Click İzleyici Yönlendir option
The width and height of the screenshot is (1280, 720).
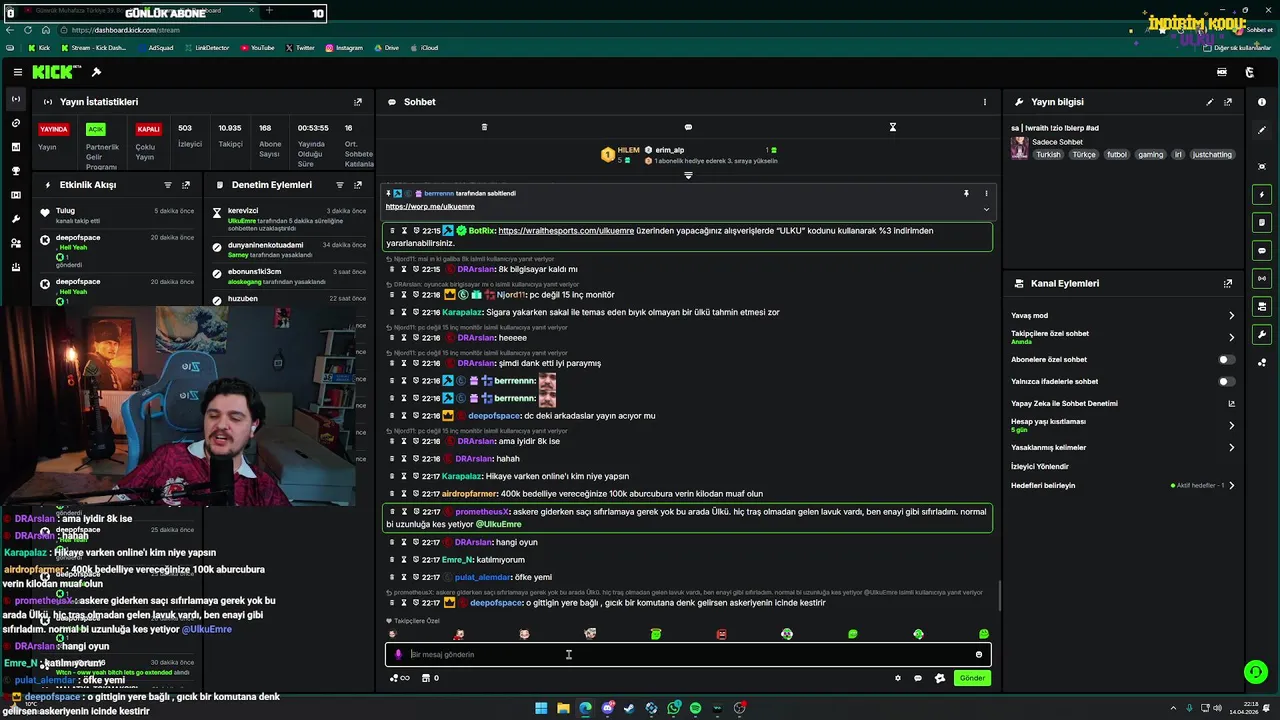pyautogui.click(x=1040, y=466)
